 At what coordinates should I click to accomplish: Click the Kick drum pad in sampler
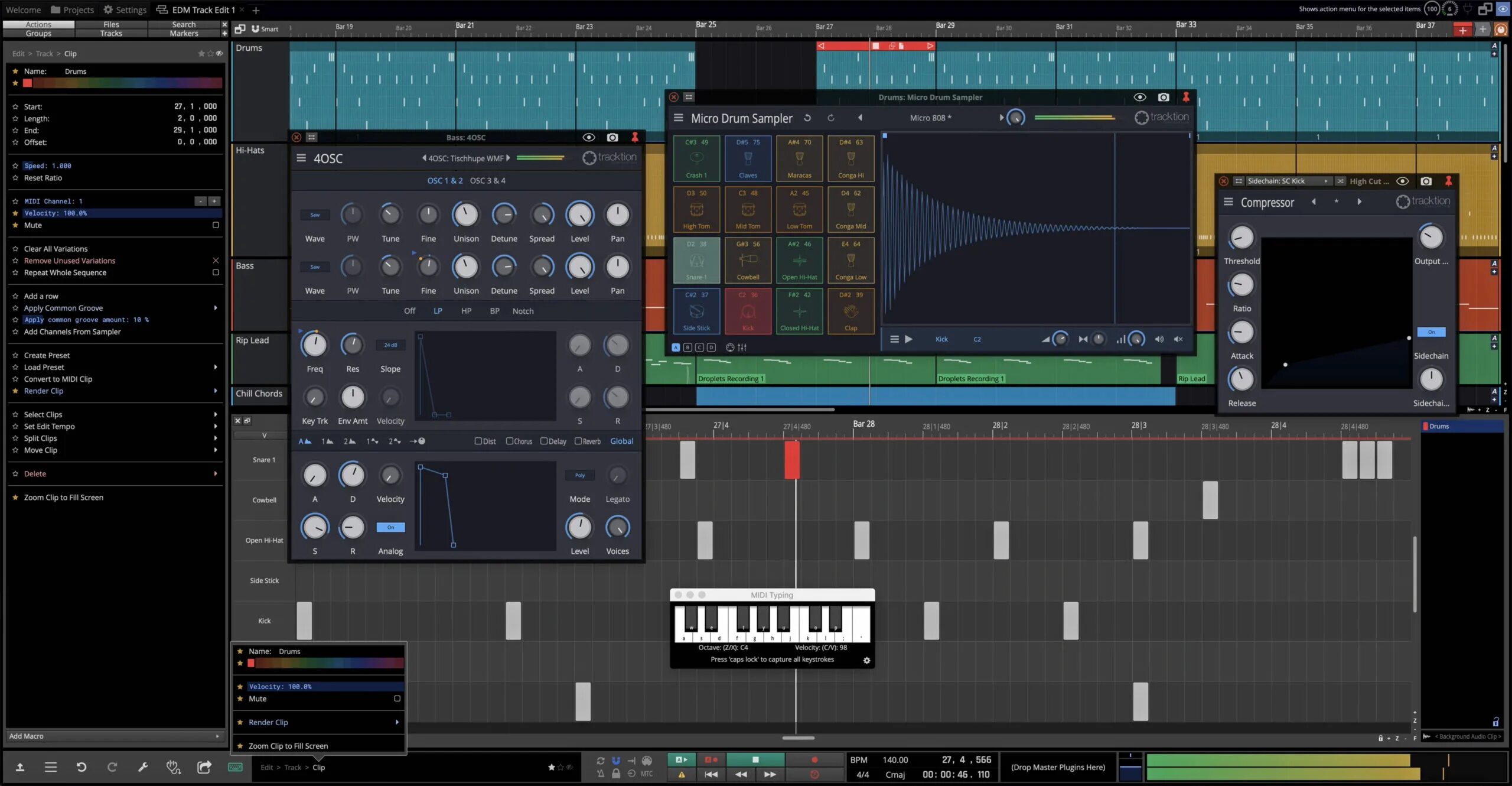click(748, 311)
